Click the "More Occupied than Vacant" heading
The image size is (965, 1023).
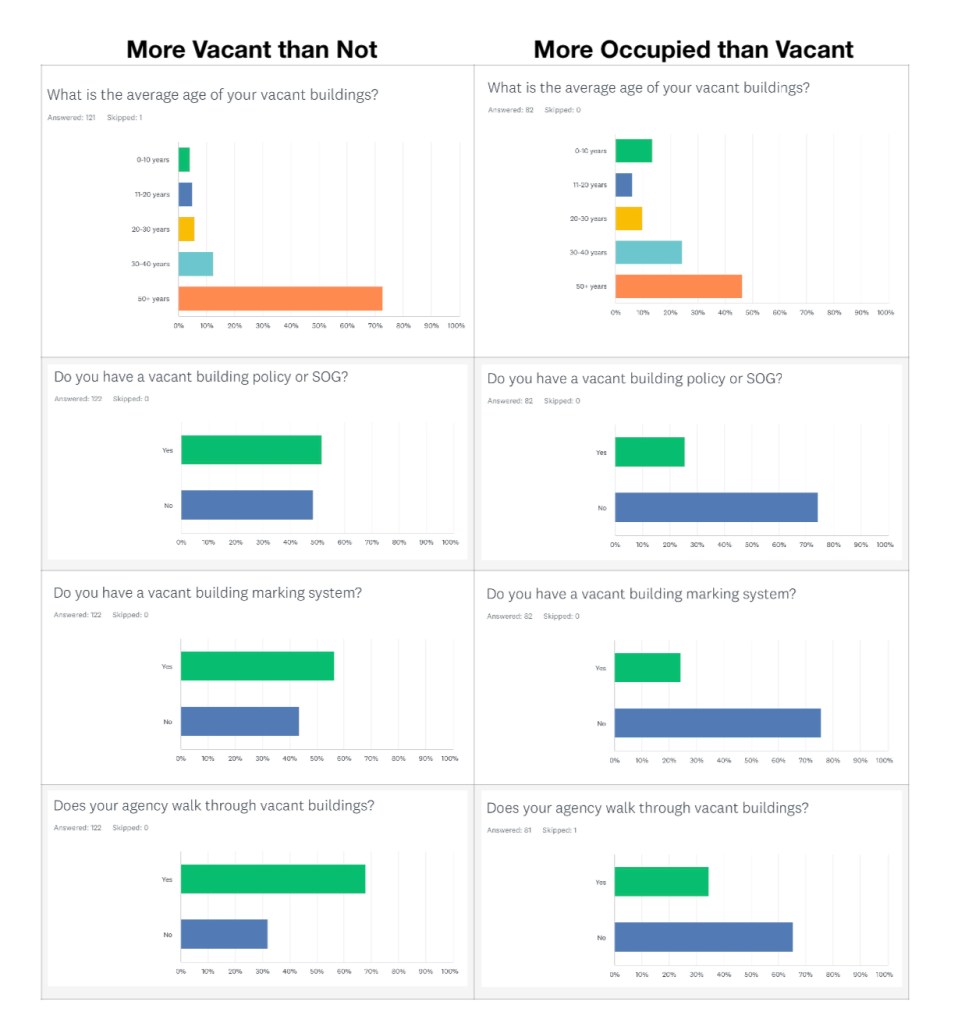point(694,49)
